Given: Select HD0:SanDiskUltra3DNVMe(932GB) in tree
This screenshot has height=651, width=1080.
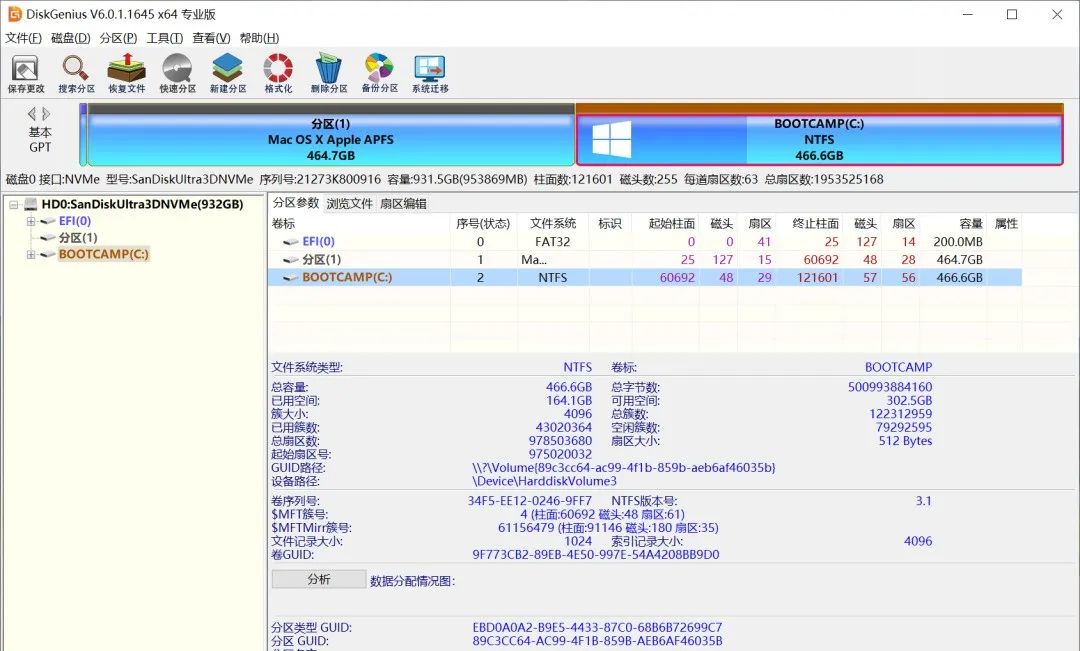Looking at the screenshot, I should (142, 205).
